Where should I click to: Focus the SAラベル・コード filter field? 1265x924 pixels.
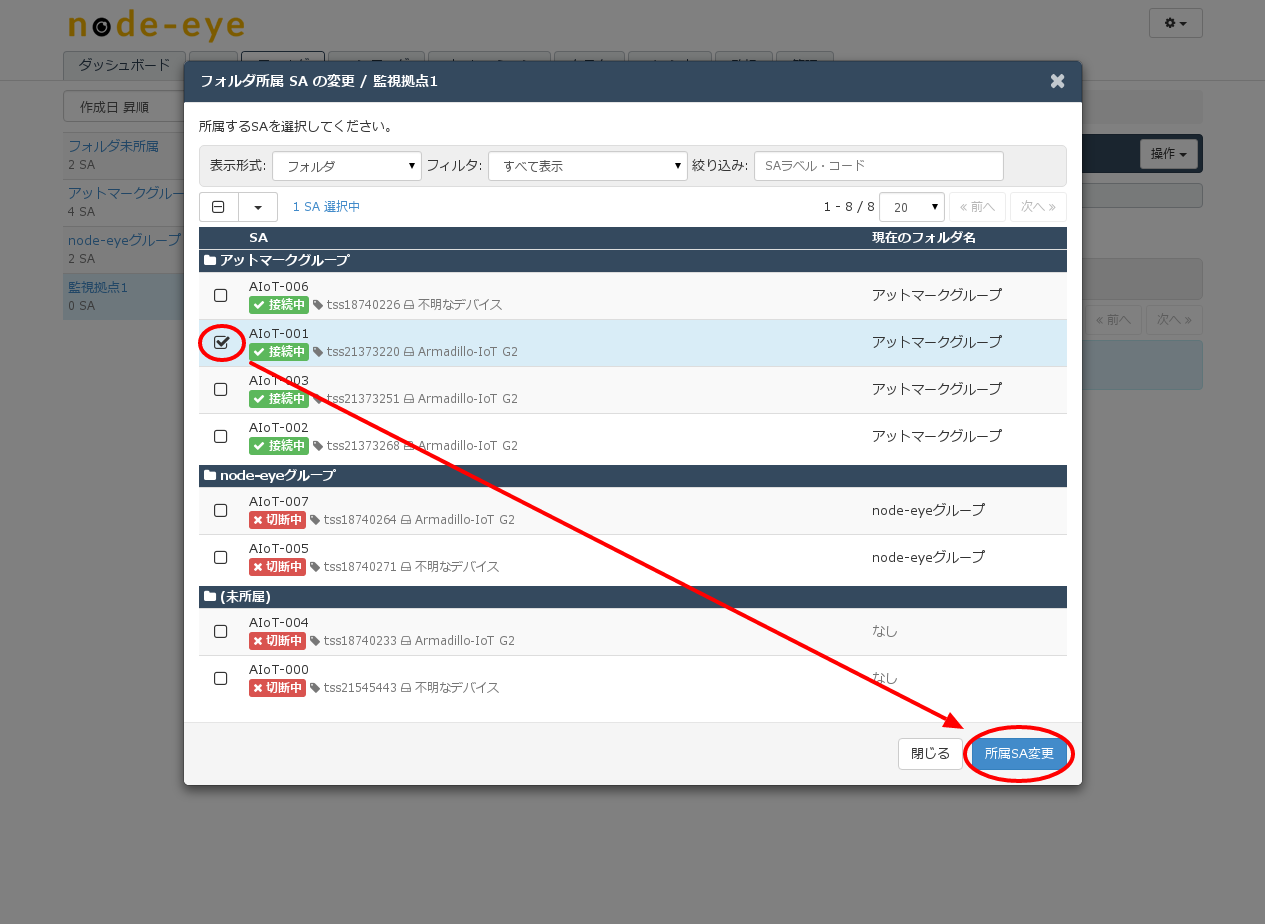click(x=878, y=166)
